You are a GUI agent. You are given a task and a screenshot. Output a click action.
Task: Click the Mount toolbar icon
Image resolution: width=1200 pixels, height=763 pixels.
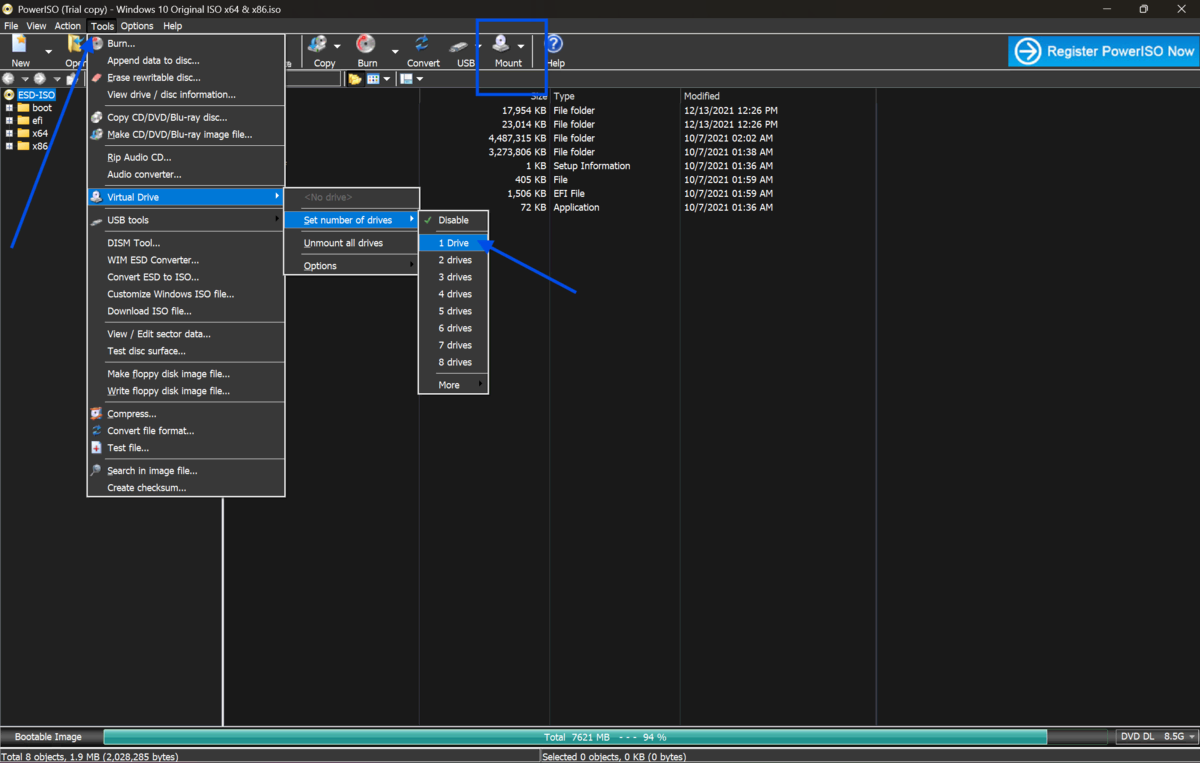pos(501,45)
